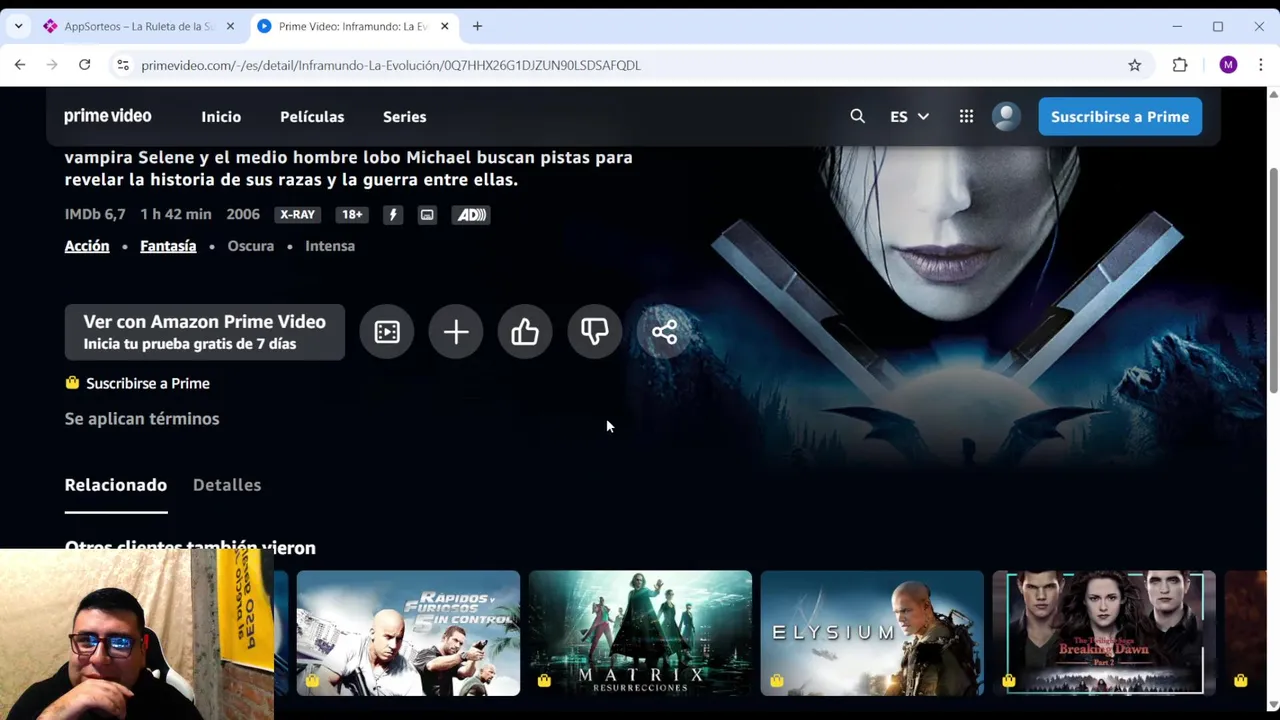Close the AppSorteos tab

pos(230,26)
